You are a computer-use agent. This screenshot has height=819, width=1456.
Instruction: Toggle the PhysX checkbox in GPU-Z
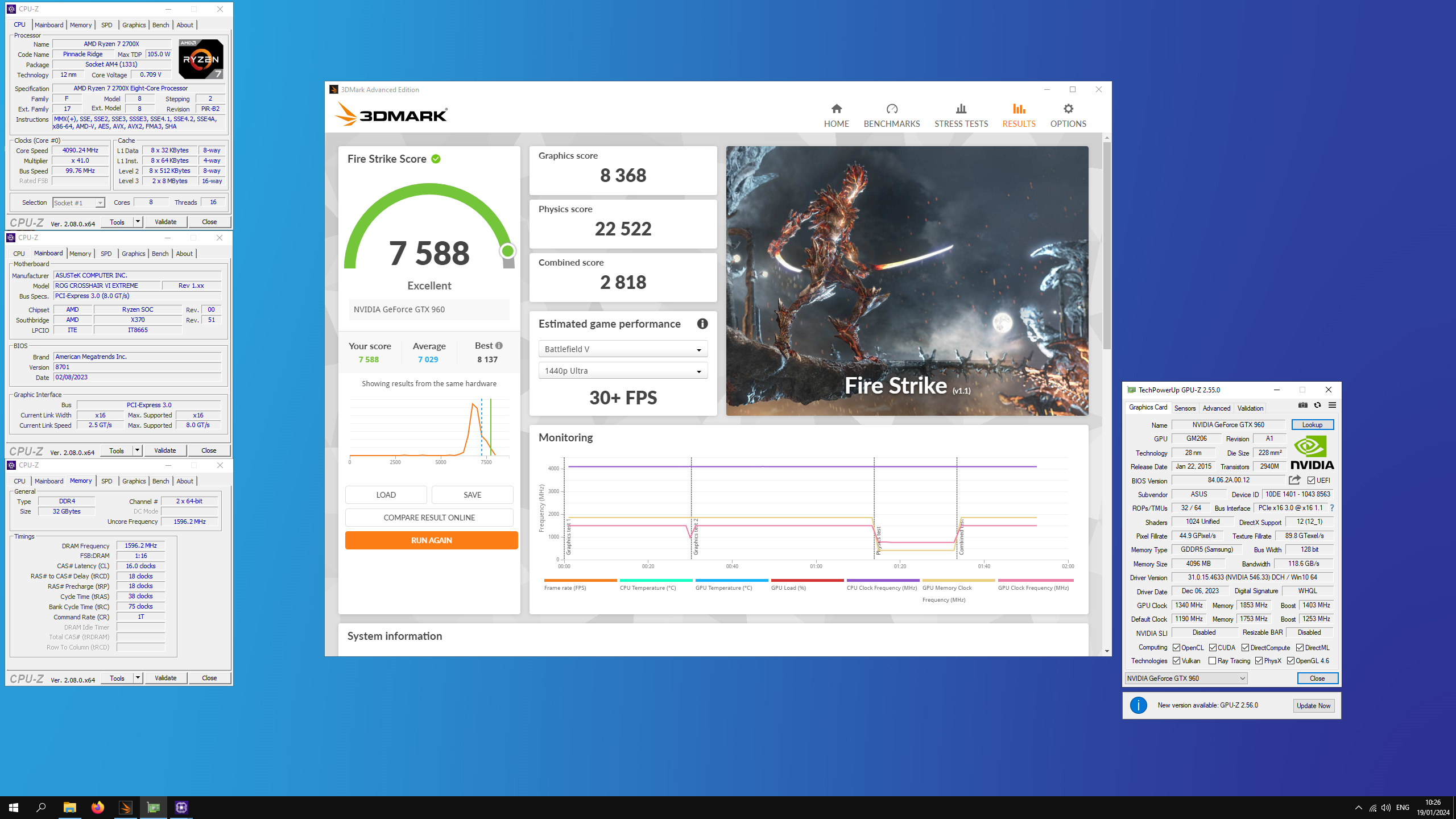1259,661
